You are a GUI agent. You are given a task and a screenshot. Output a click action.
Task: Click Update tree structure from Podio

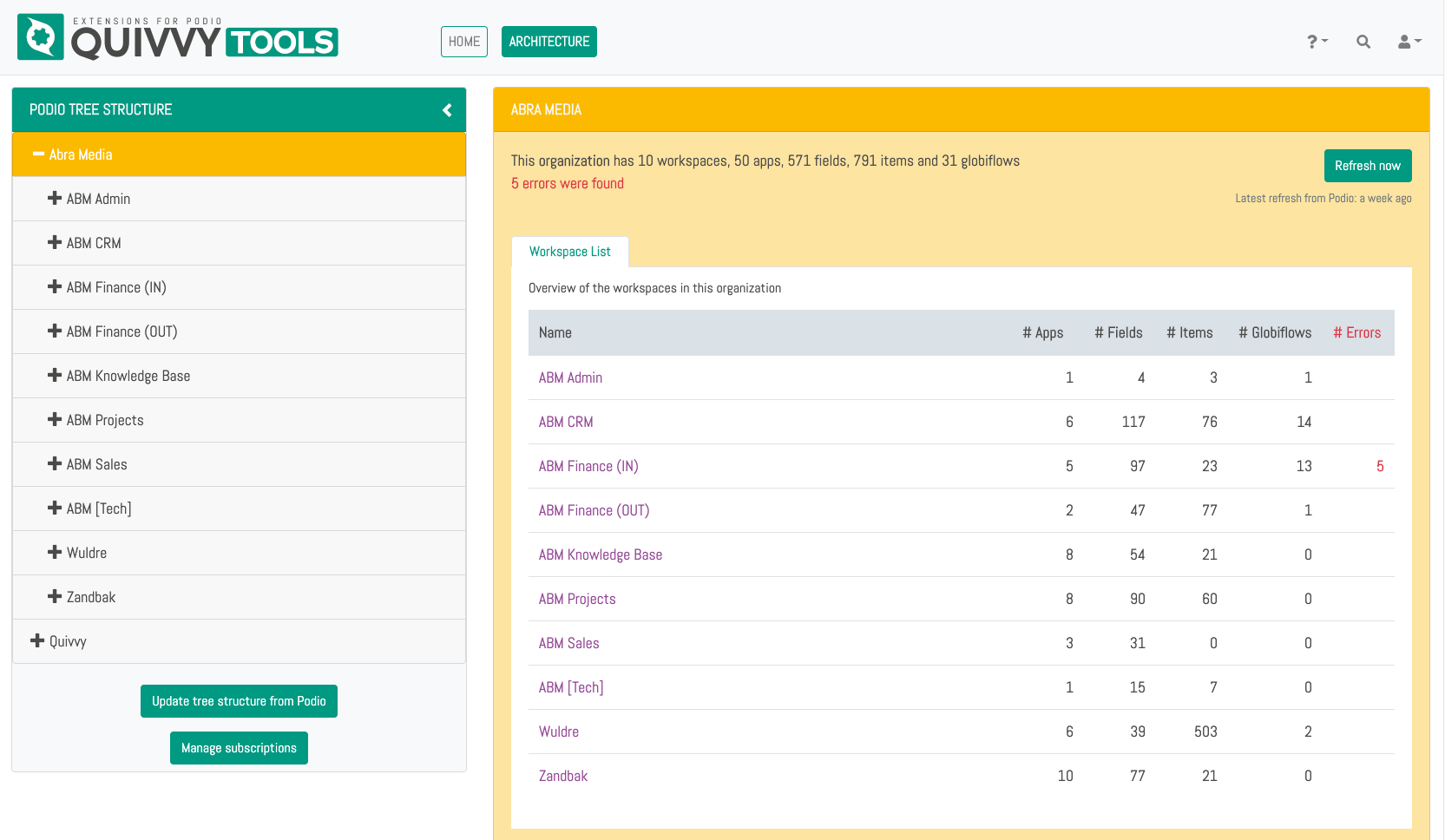click(x=239, y=701)
